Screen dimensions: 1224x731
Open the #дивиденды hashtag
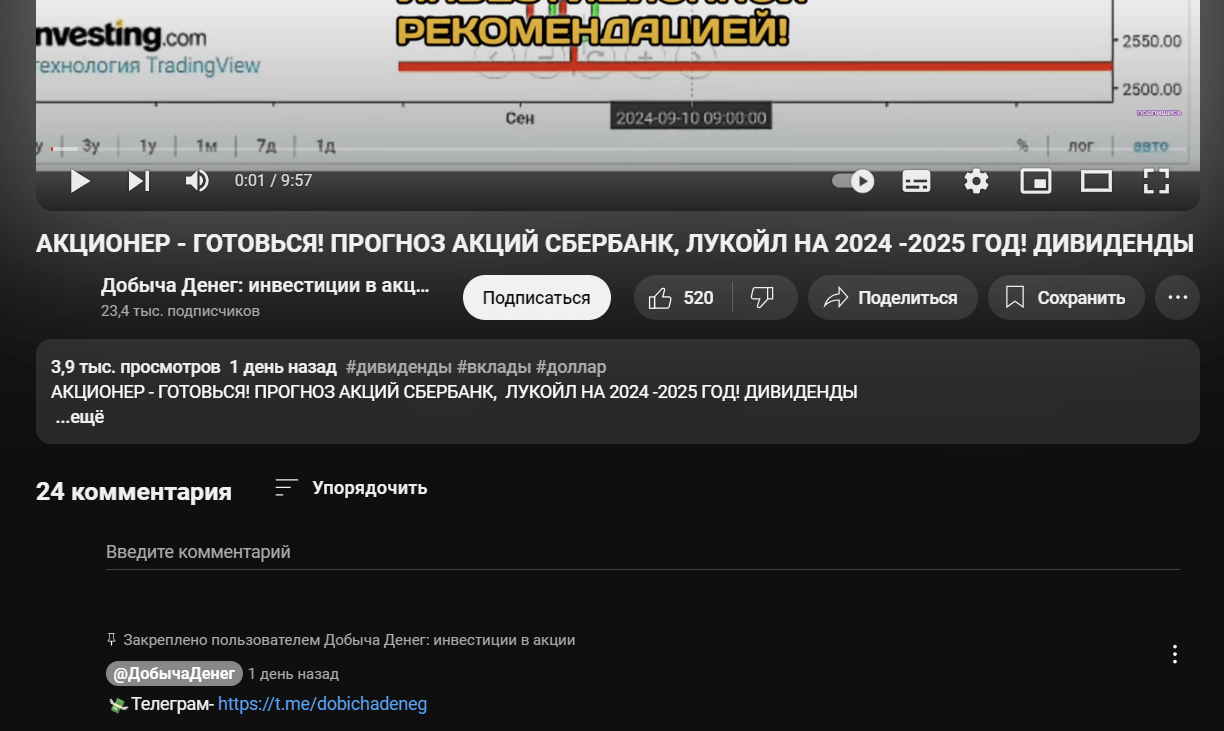[x=399, y=367]
